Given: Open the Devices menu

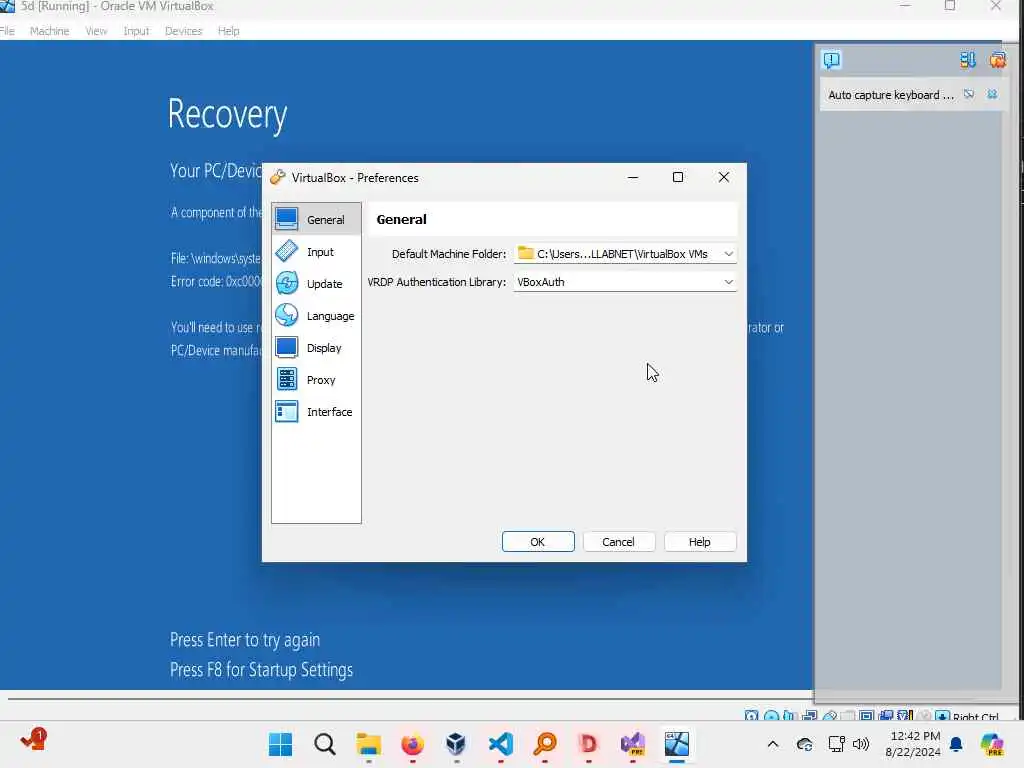Looking at the screenshot, I should pyautogui.click(x=183, y=31).
